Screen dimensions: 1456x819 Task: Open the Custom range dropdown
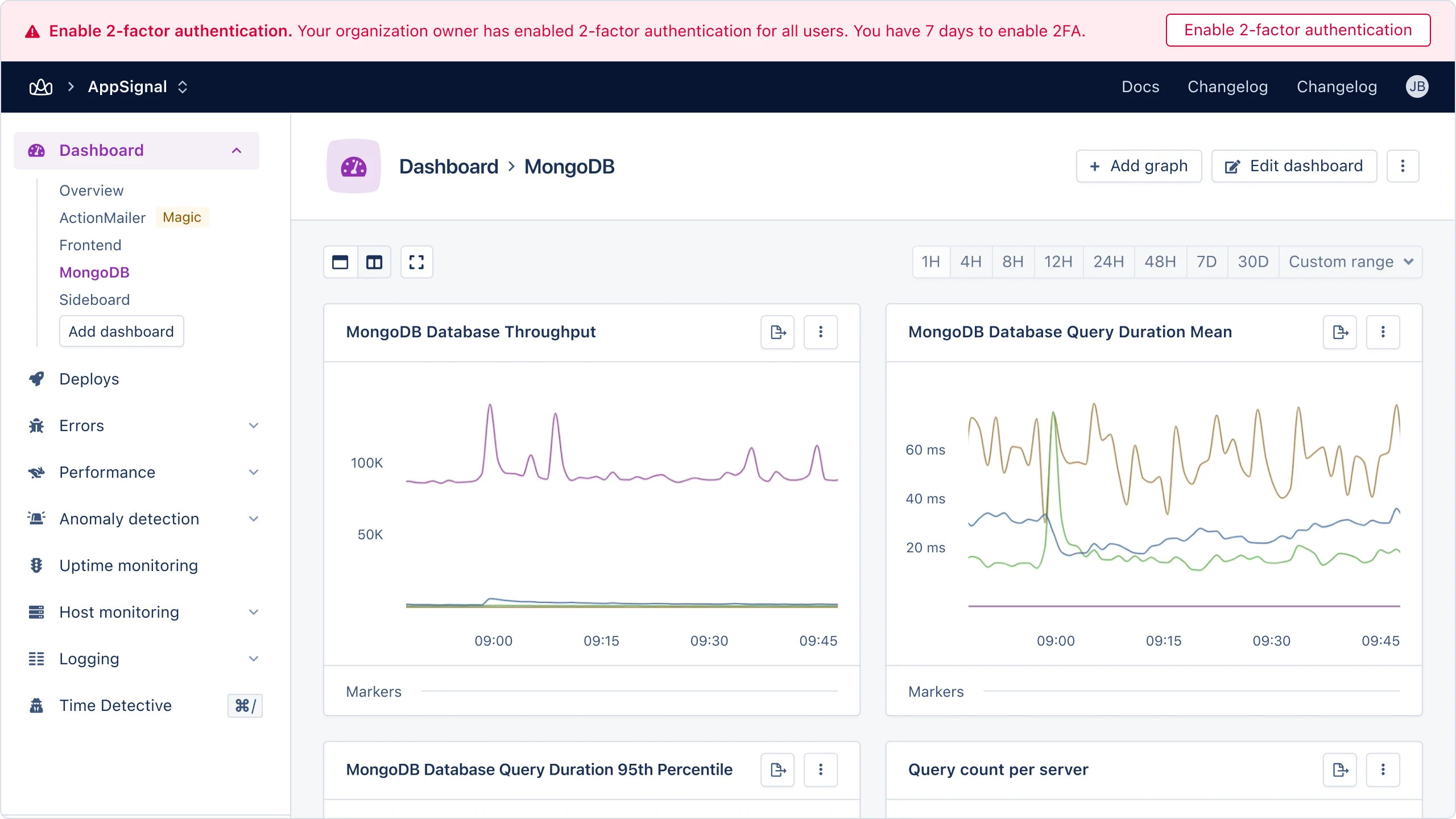[1351, 262]
